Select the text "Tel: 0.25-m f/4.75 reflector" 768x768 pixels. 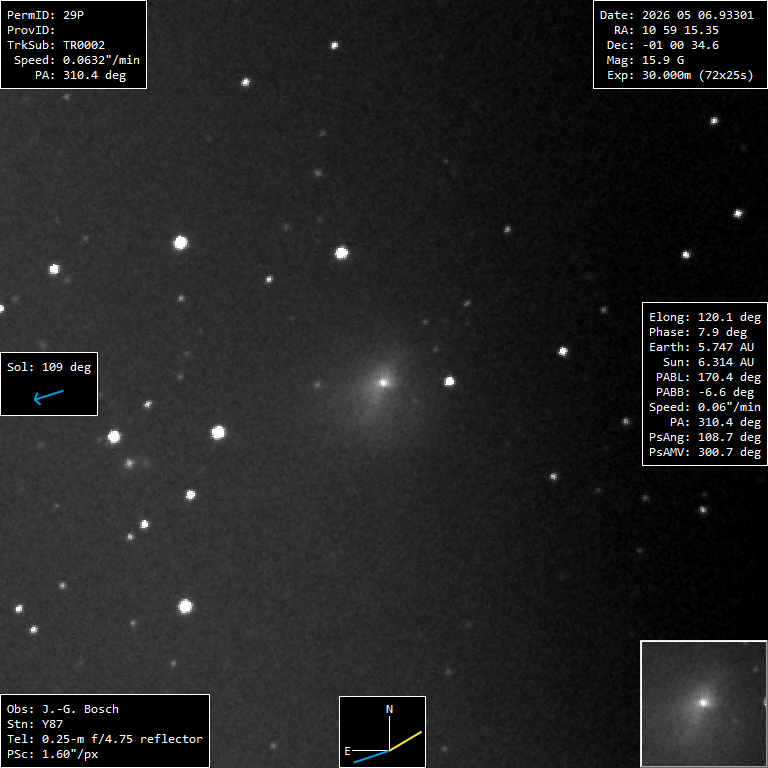105,739
